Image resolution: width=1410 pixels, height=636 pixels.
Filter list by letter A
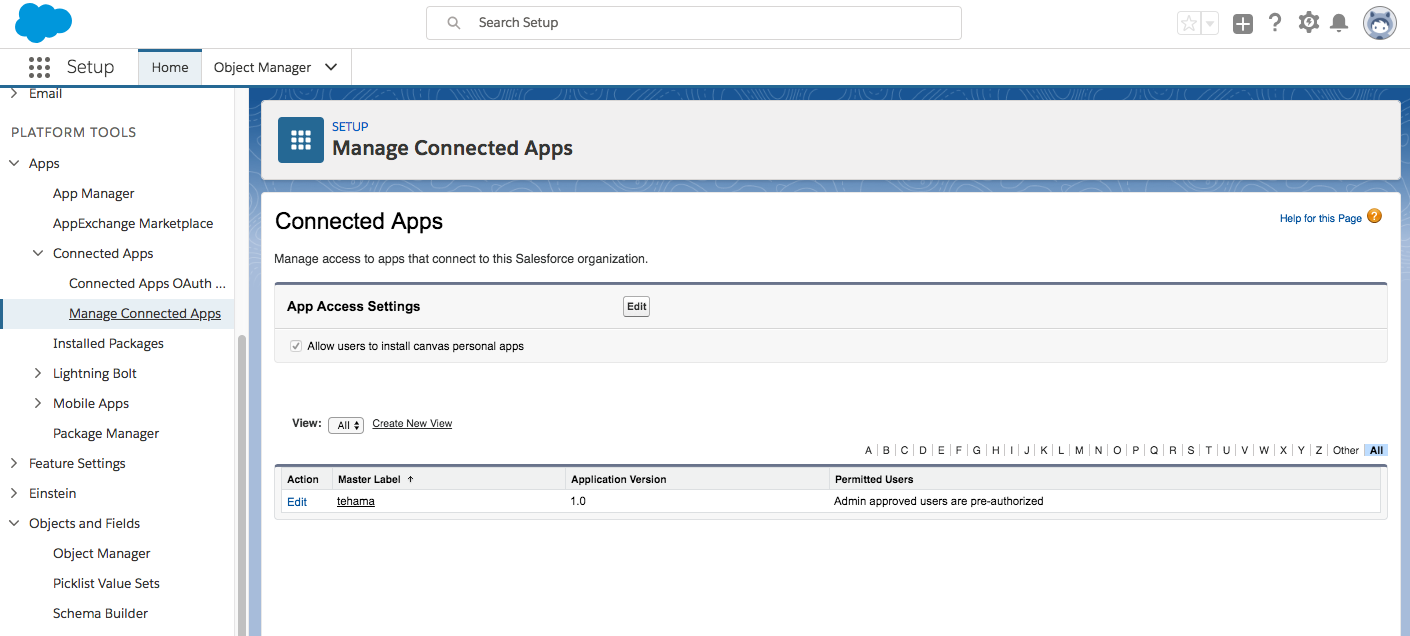pyautogui.click(x=869, y=451)
